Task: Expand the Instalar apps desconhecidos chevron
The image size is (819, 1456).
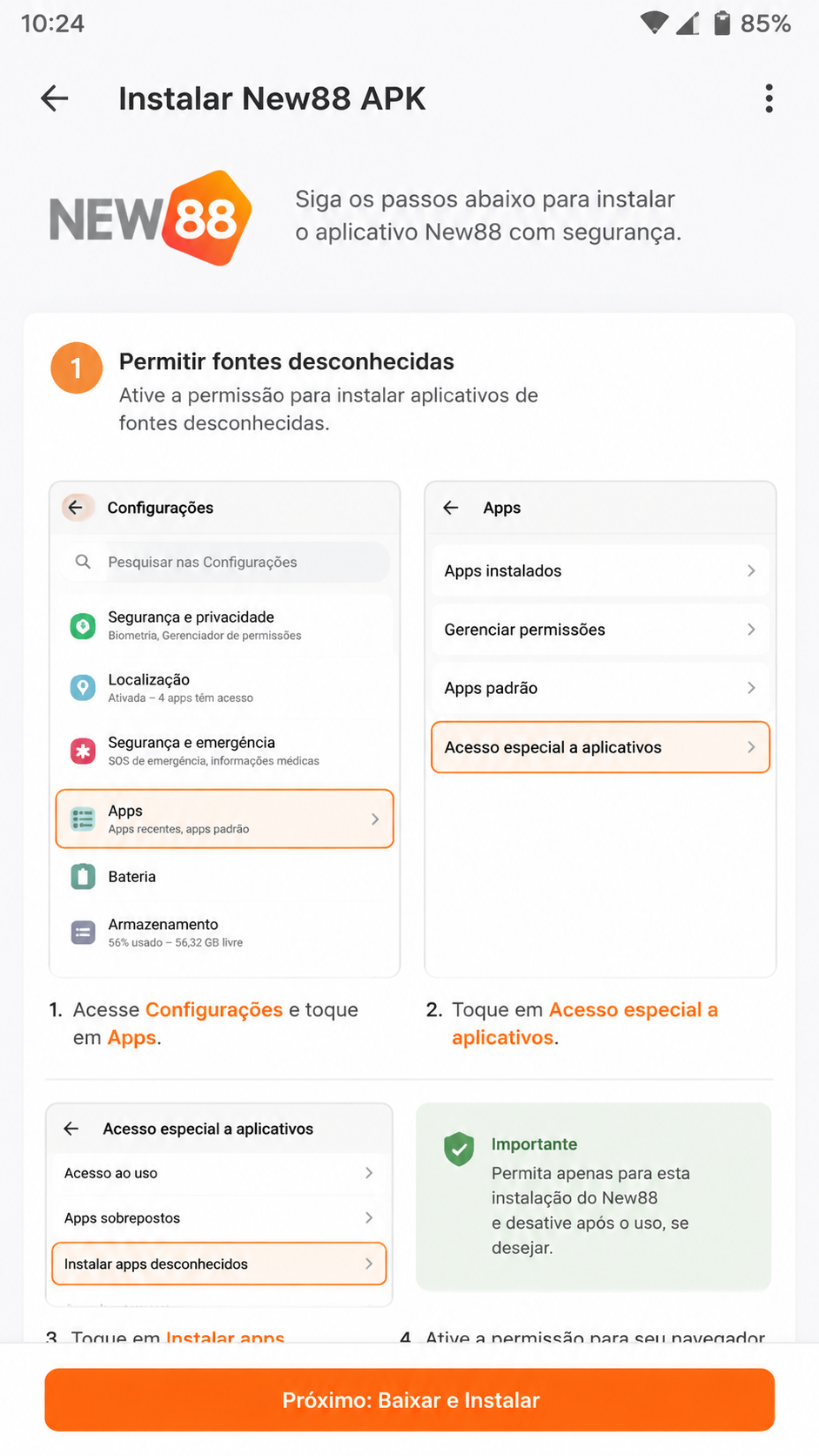Action: point(369,1264)
